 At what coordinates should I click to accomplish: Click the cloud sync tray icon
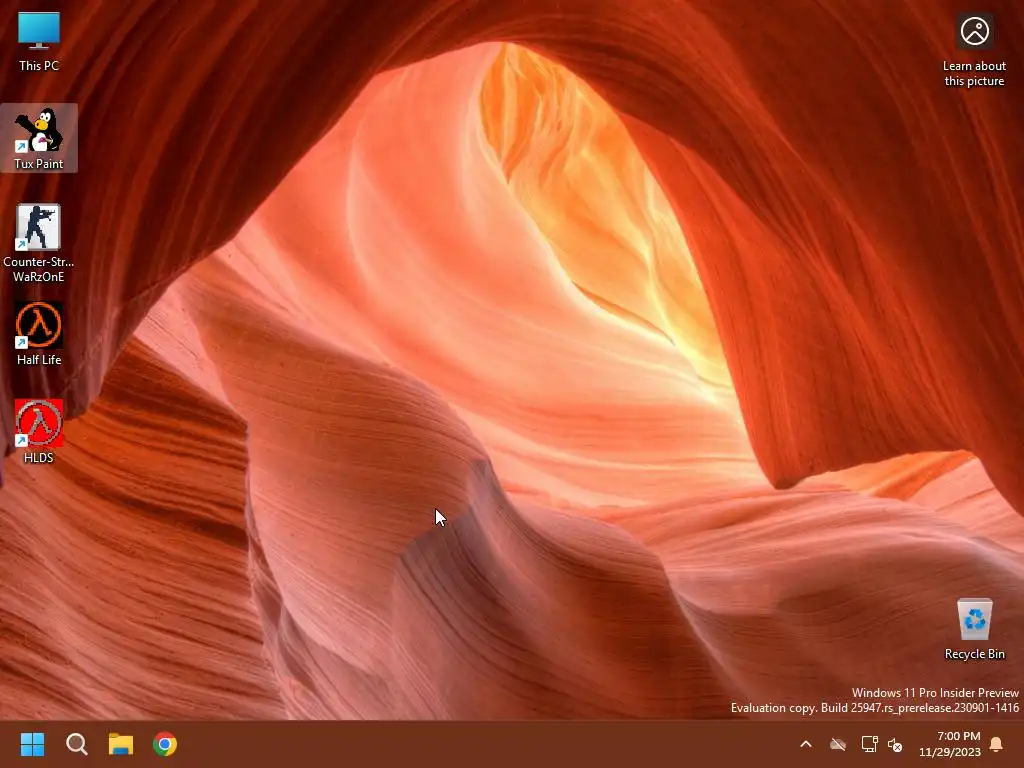click(838, 744)
